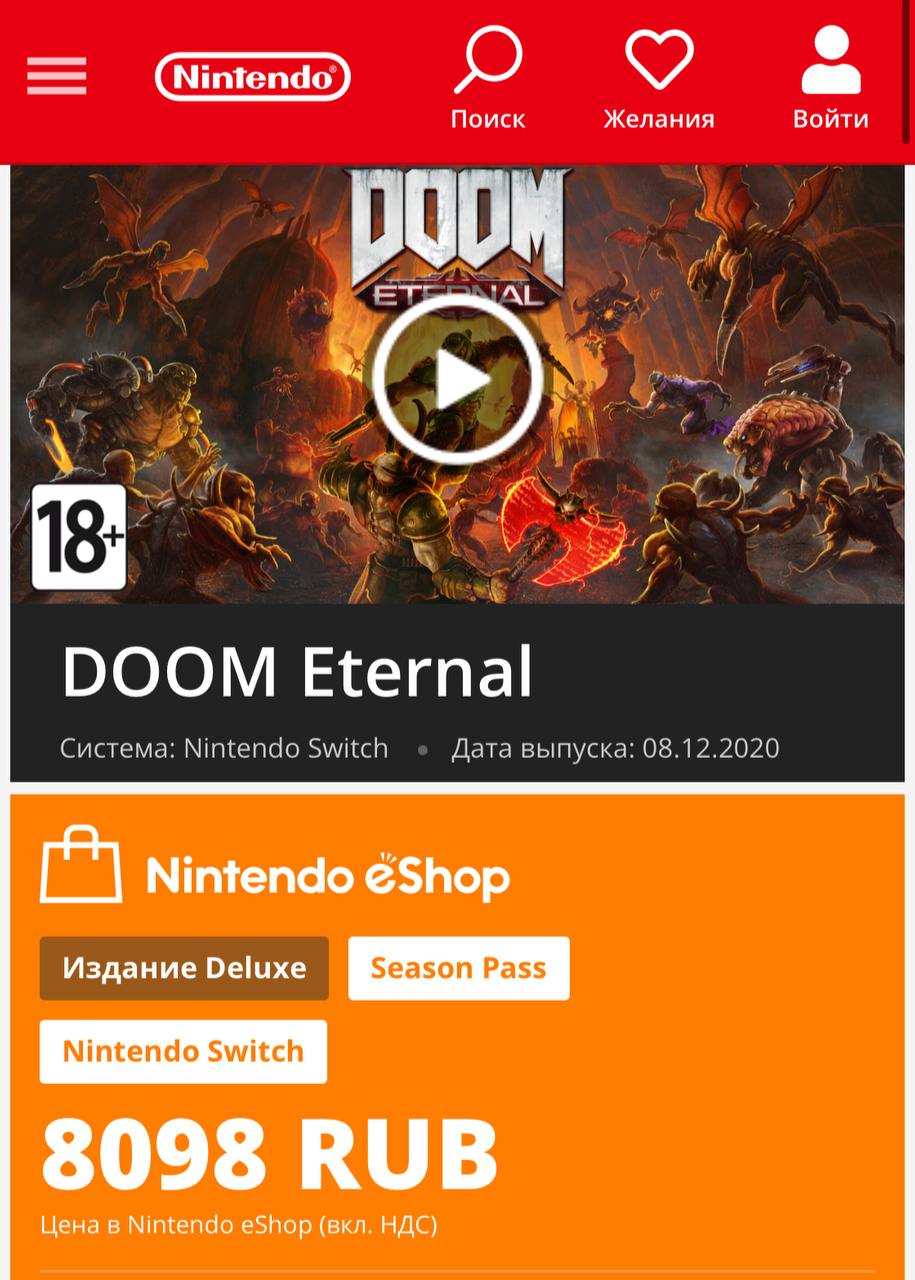The width and height of the screenshot is (915, 1280).
Task: Switch to the Season Pass option
Action: [459, 968]
